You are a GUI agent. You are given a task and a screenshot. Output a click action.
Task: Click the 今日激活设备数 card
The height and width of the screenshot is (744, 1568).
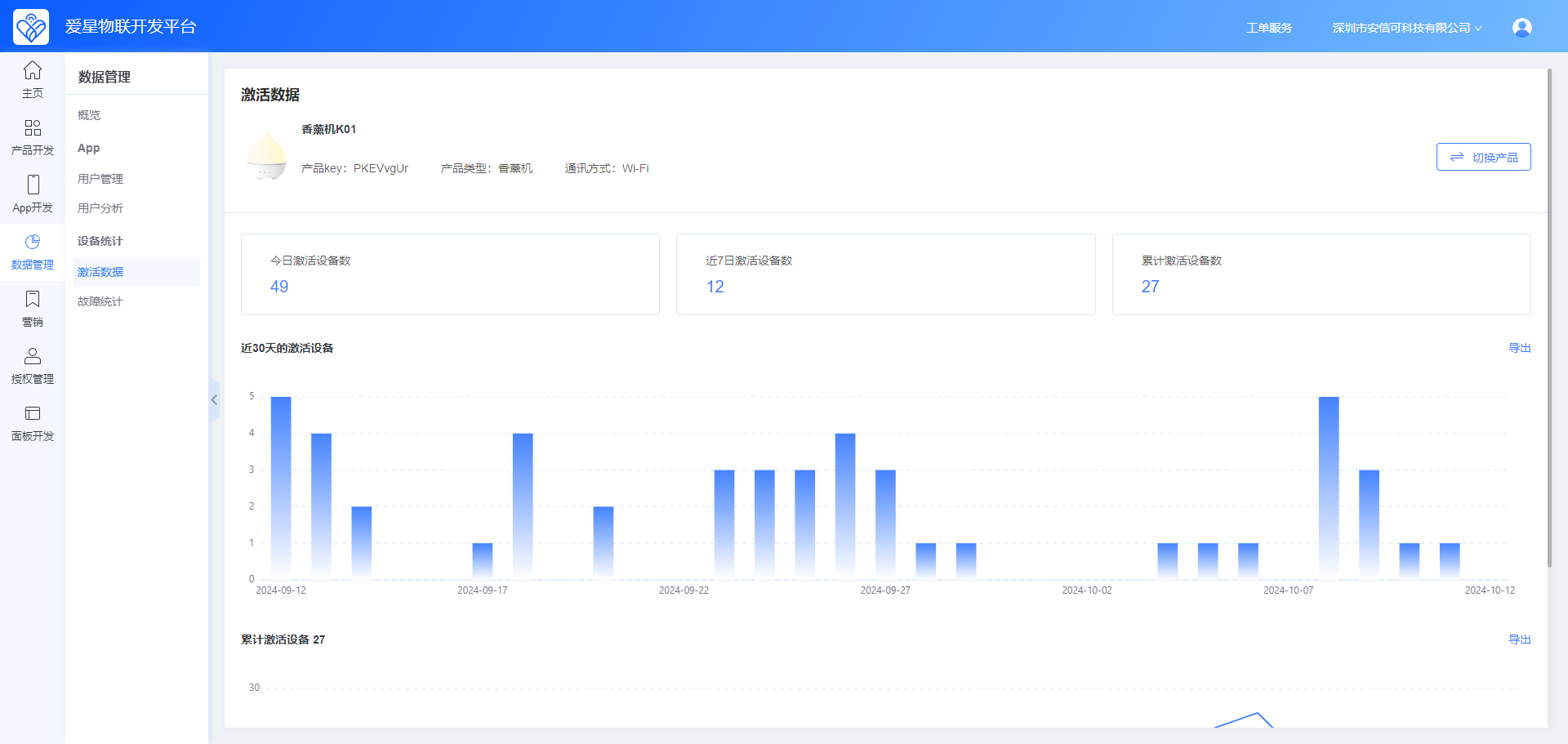pos(450,274)
